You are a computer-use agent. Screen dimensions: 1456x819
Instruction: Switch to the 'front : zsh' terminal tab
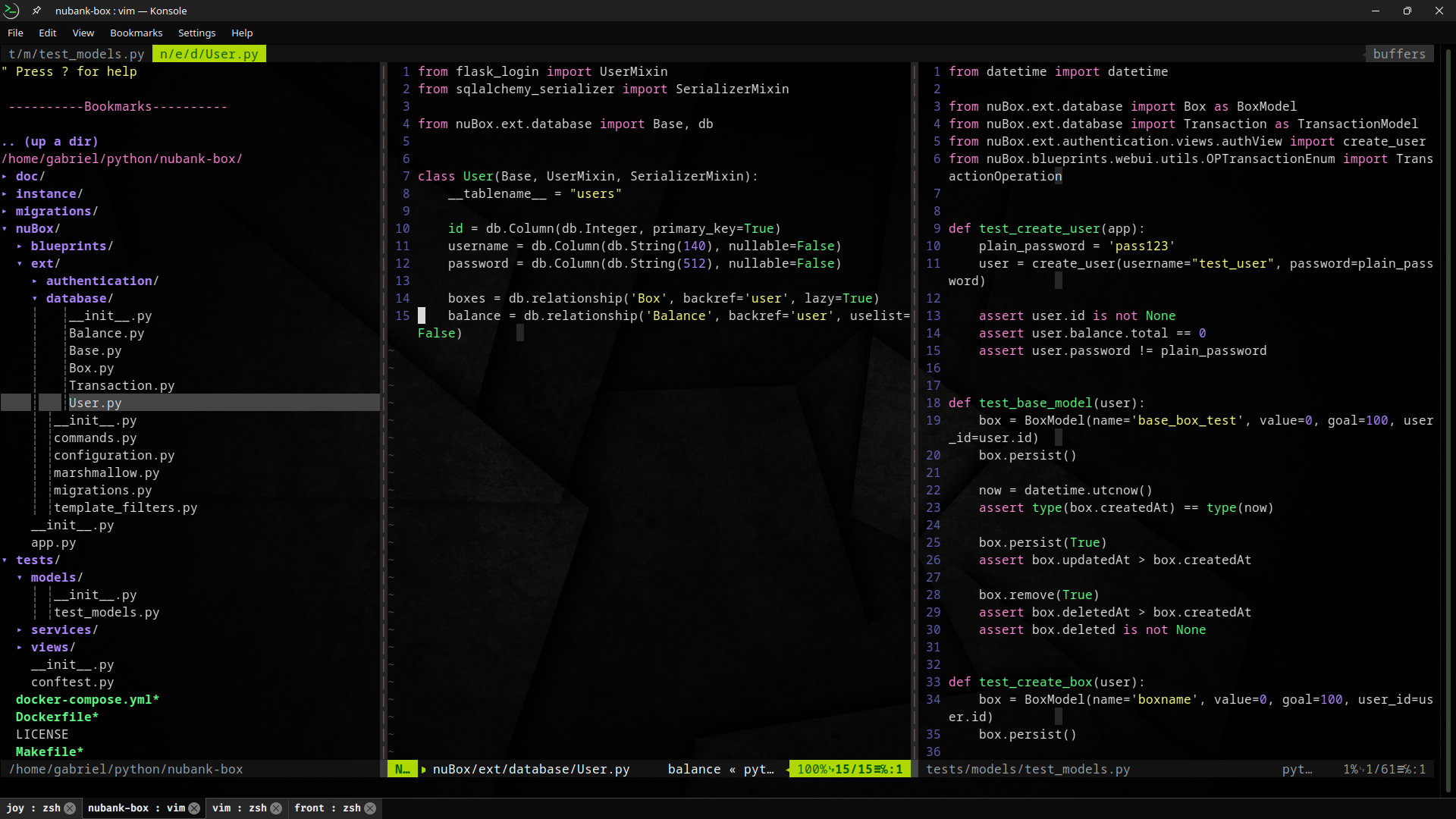(x=327, y=808)
